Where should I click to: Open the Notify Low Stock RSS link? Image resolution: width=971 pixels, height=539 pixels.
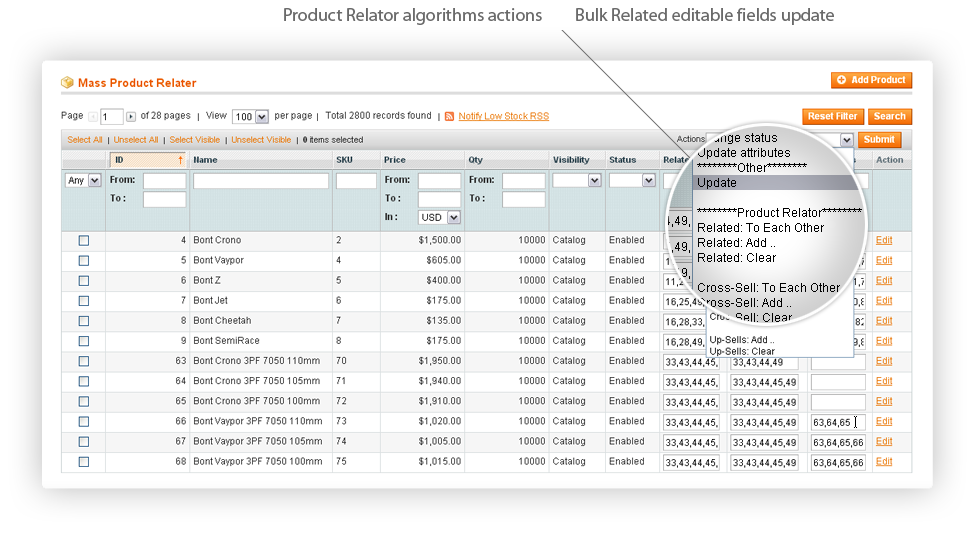(x=503, y=116)
